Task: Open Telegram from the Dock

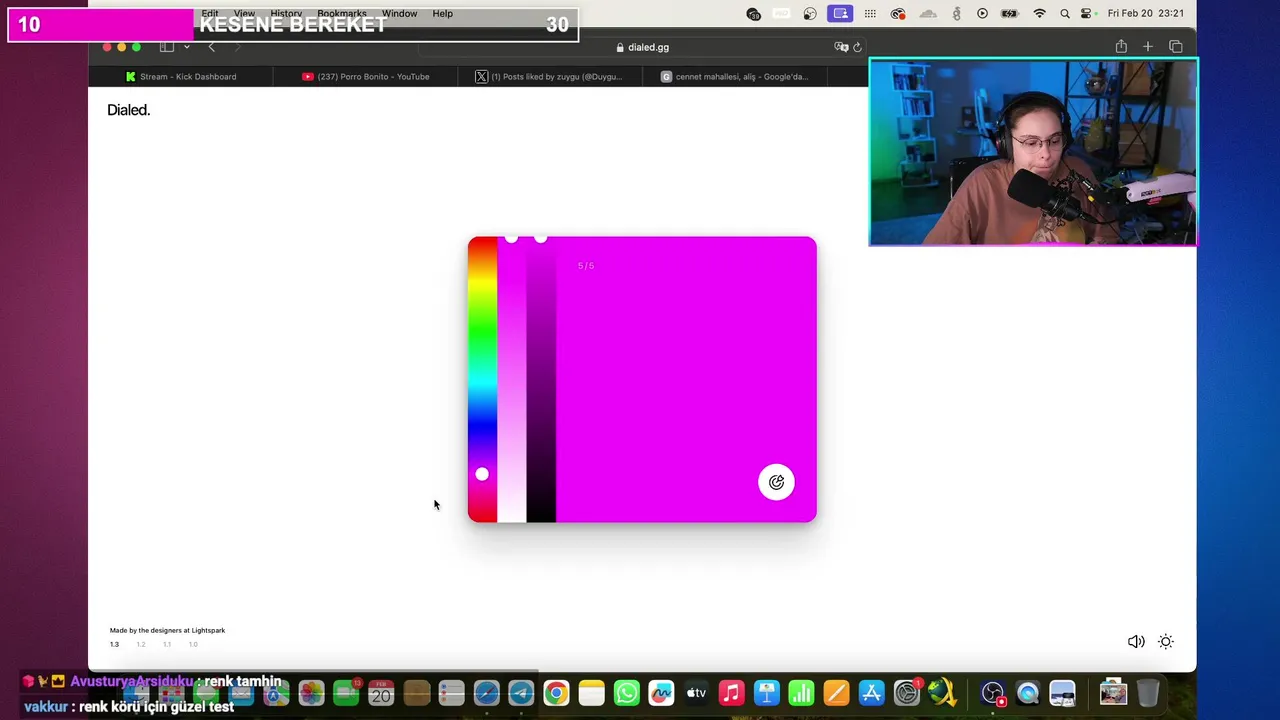Action: pyautogui.click(x=521, y=693)
